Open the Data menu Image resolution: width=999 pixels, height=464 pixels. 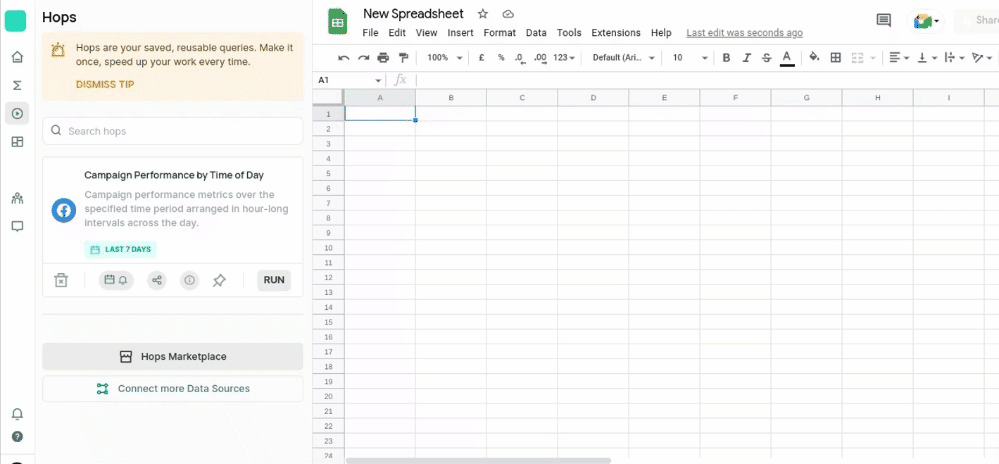pyautogui.click(x=536, y=33)
